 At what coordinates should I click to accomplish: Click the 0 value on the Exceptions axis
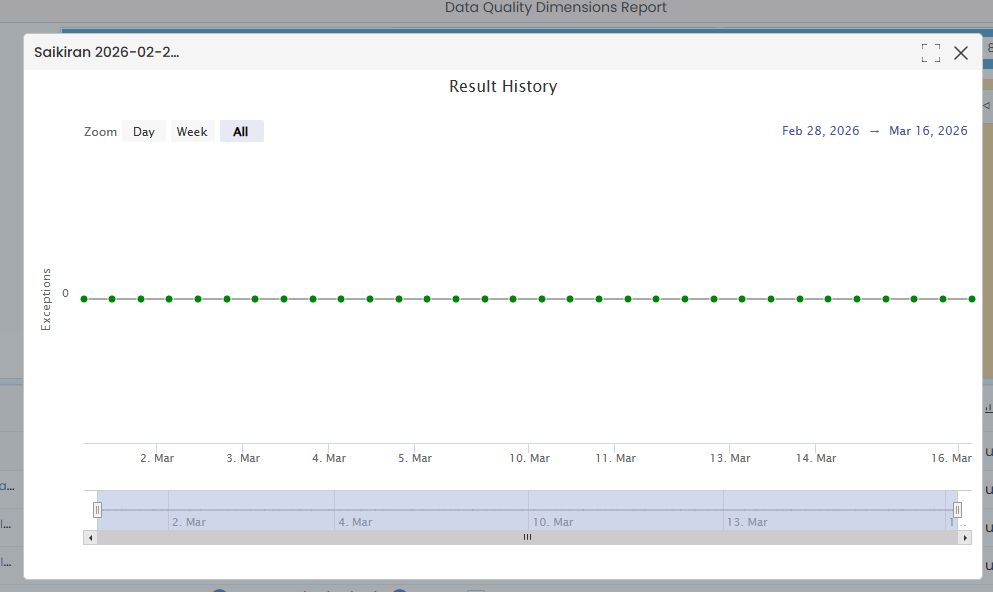click(x=65, y=293)
